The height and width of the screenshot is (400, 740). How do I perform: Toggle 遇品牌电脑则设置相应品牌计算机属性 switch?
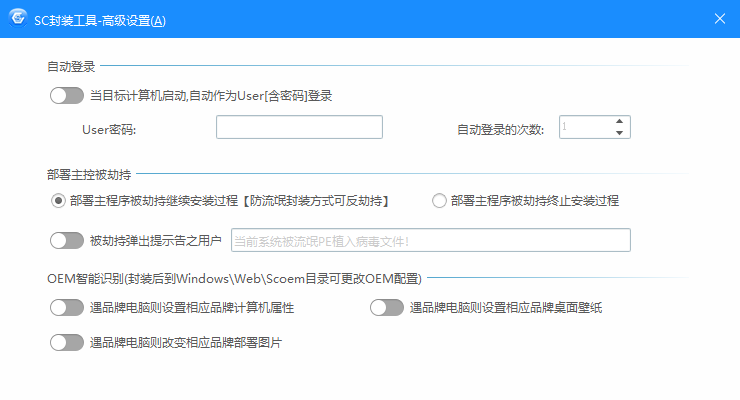[x=66, y=308]
